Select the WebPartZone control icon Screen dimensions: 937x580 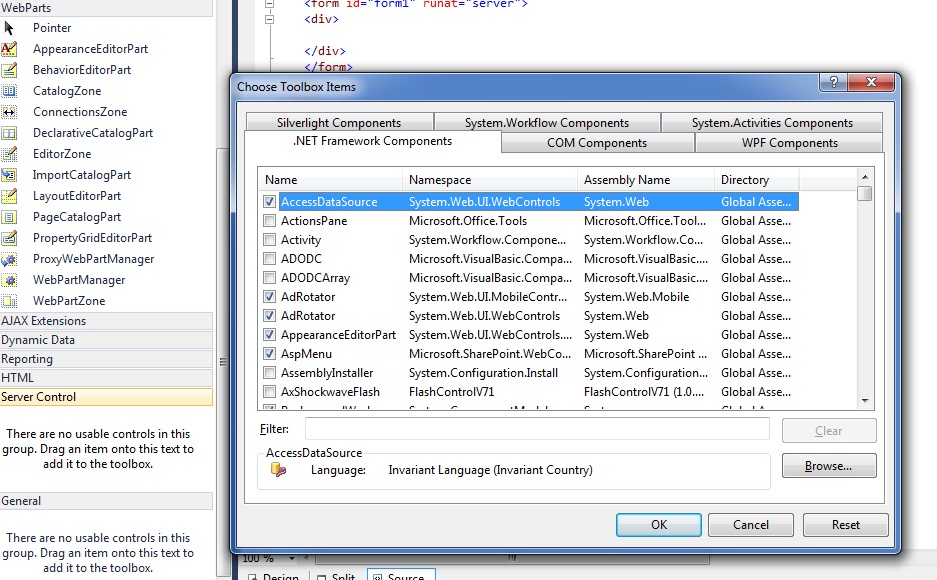click(15, 300)
